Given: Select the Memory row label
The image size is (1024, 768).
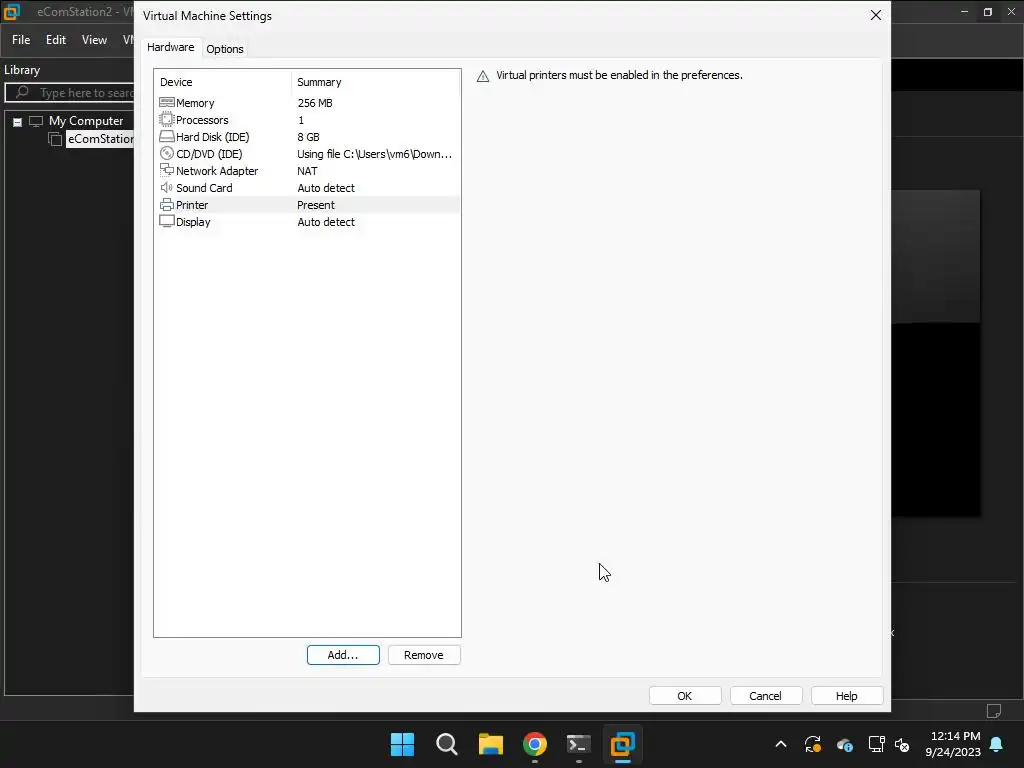Looking at the screenshot, I should 195,103.
